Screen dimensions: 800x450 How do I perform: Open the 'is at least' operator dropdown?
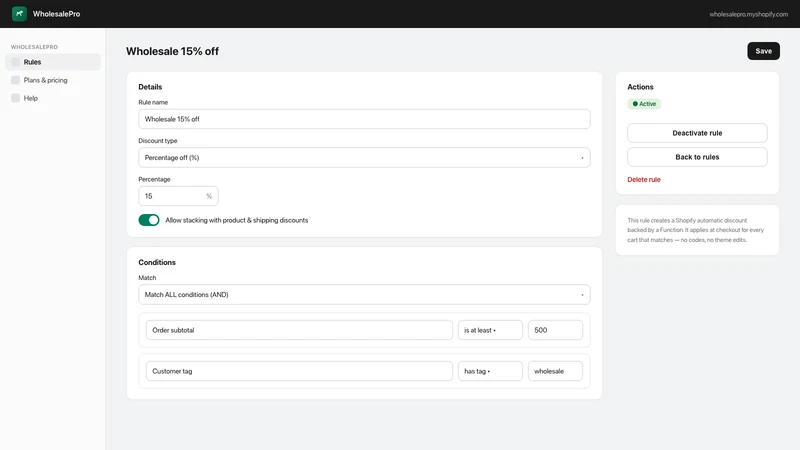pyautogui.click(x=490, y=330)
